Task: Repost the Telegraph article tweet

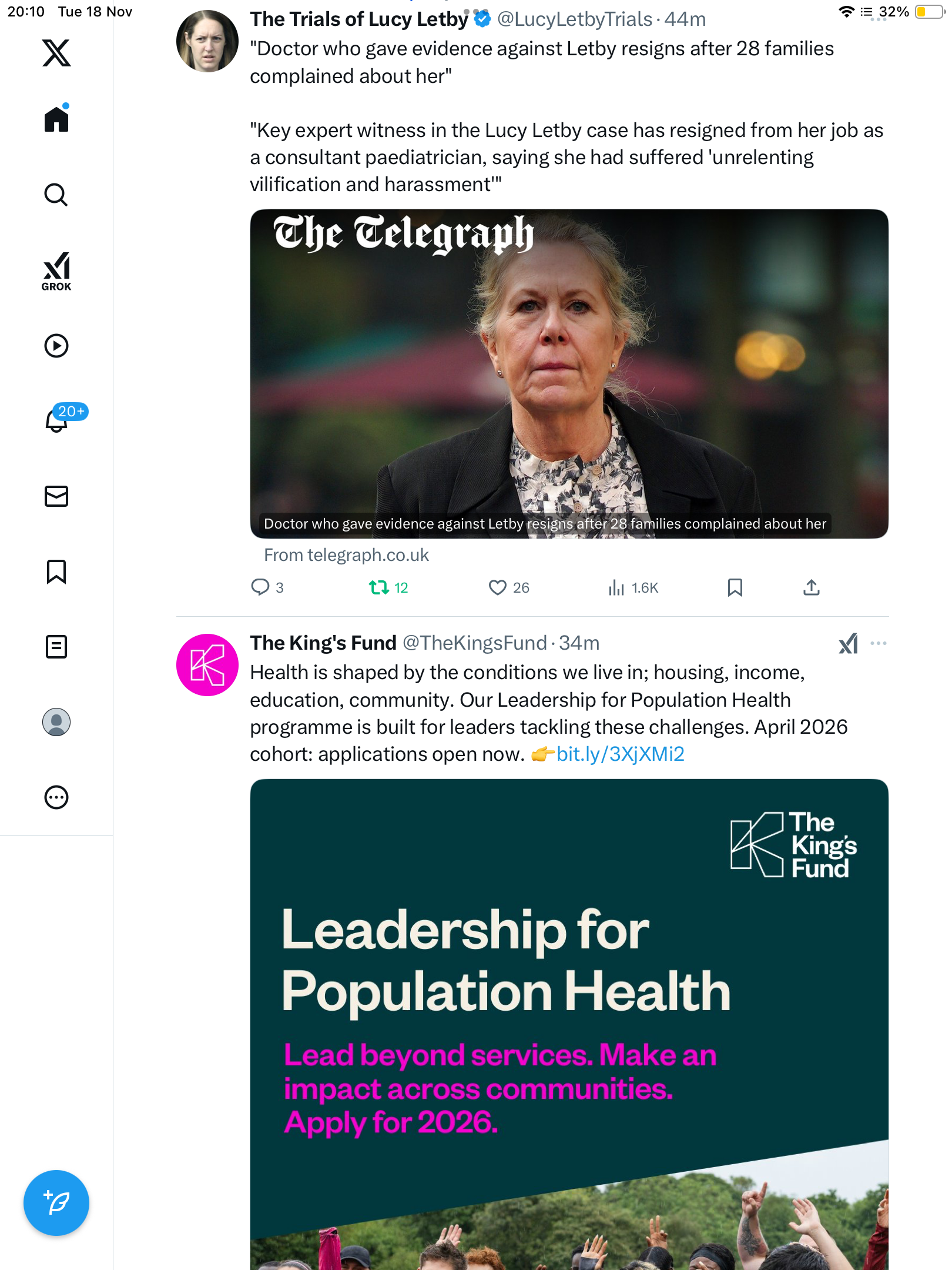Action: [379, 587]
